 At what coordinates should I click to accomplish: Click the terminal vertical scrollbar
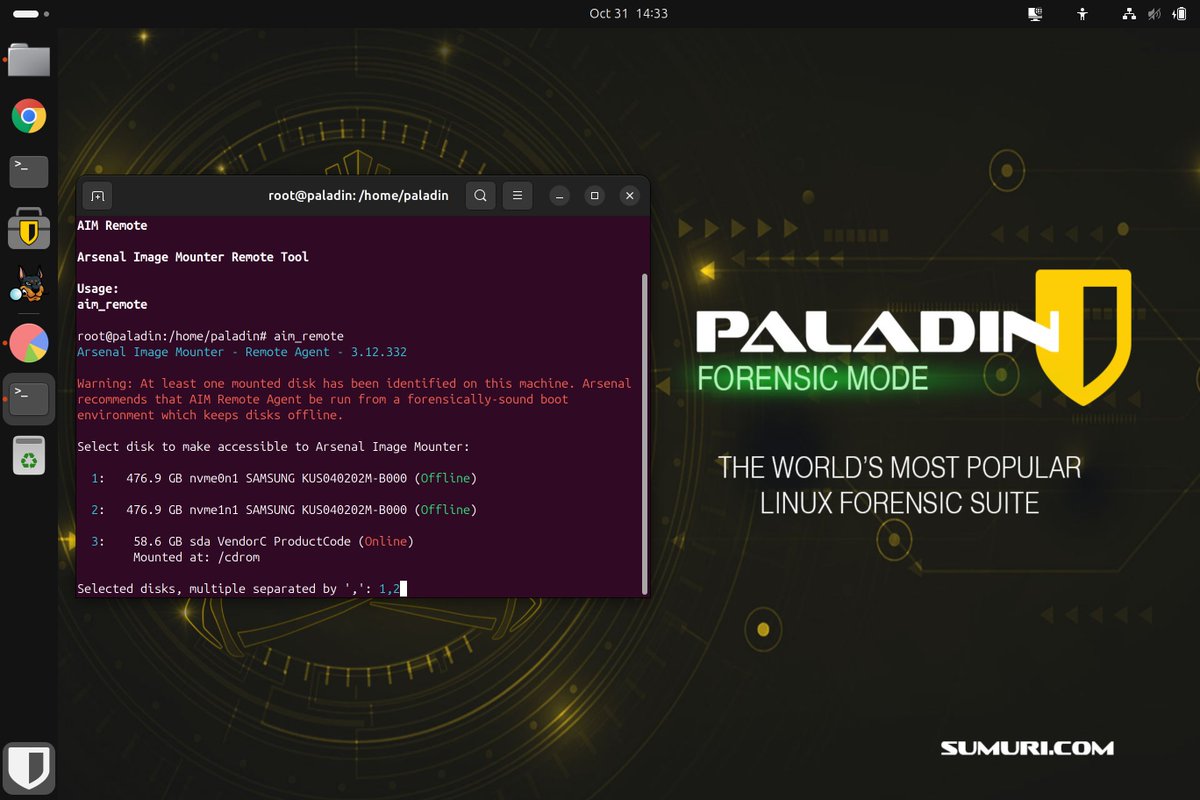[645, 433]
